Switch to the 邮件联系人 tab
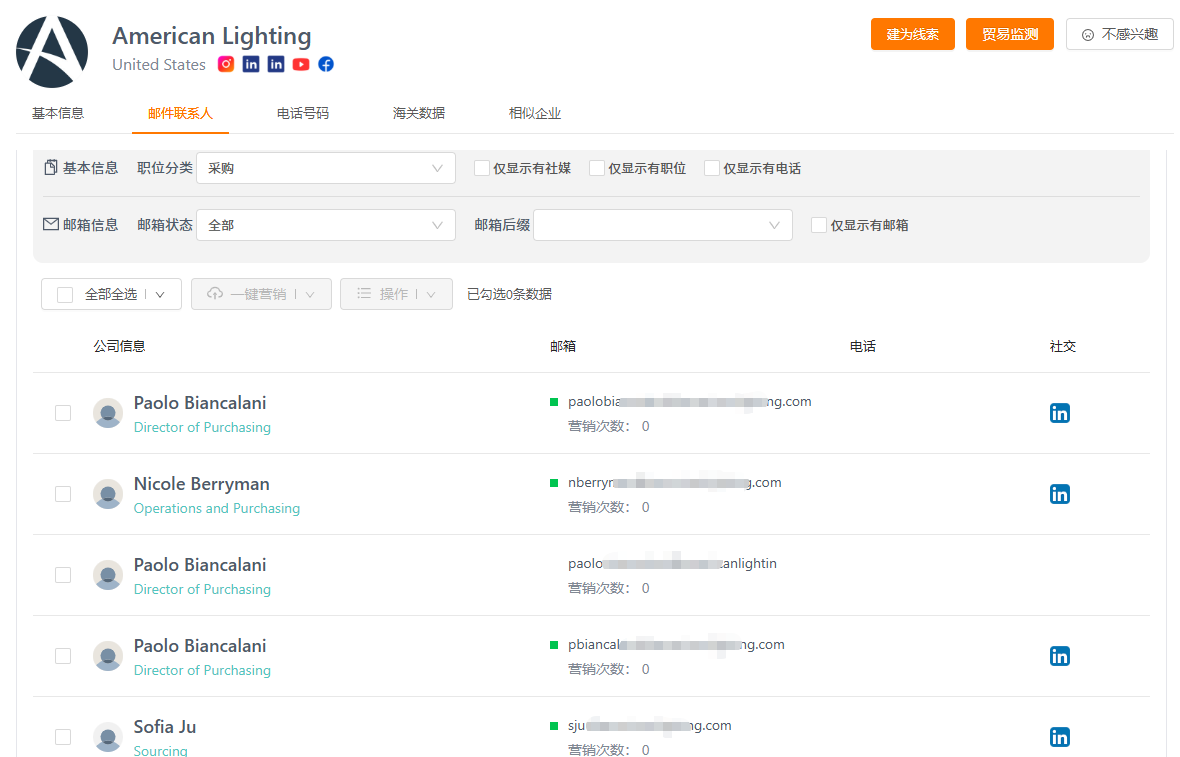Viewport: 1180px width, 757px height. point(180,113)
